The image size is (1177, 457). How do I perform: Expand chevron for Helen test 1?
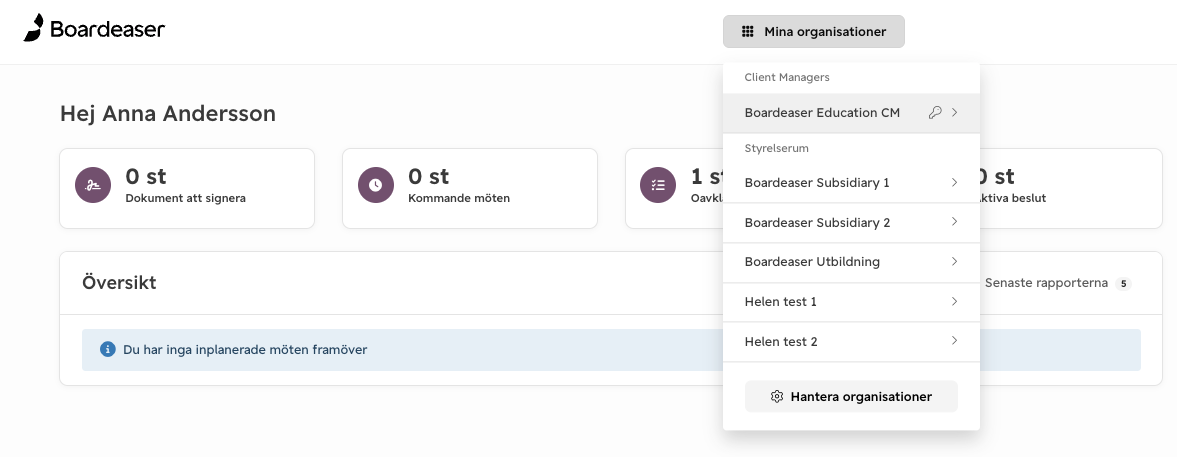pyautogui.click(x=955, y=302)
